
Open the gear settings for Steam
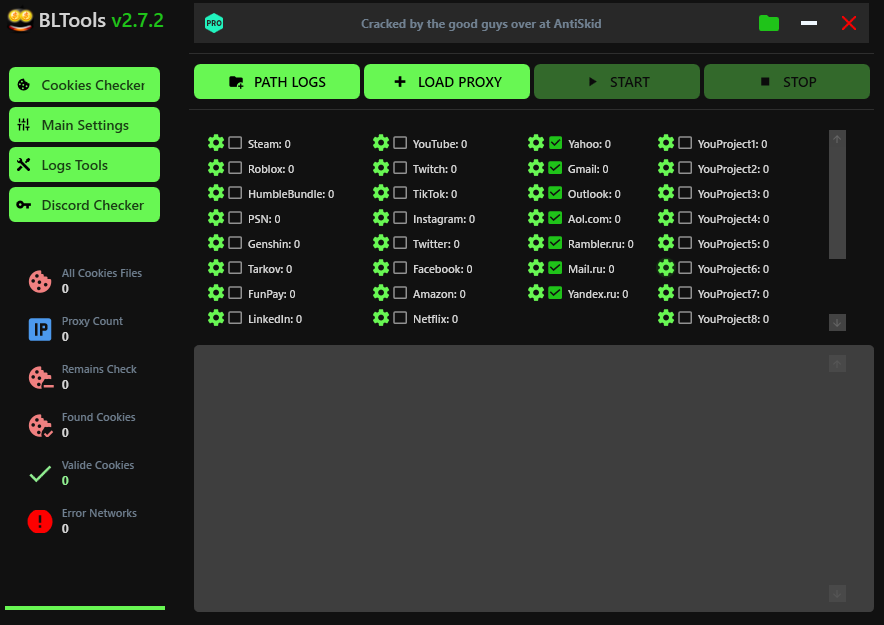(216, 143)
